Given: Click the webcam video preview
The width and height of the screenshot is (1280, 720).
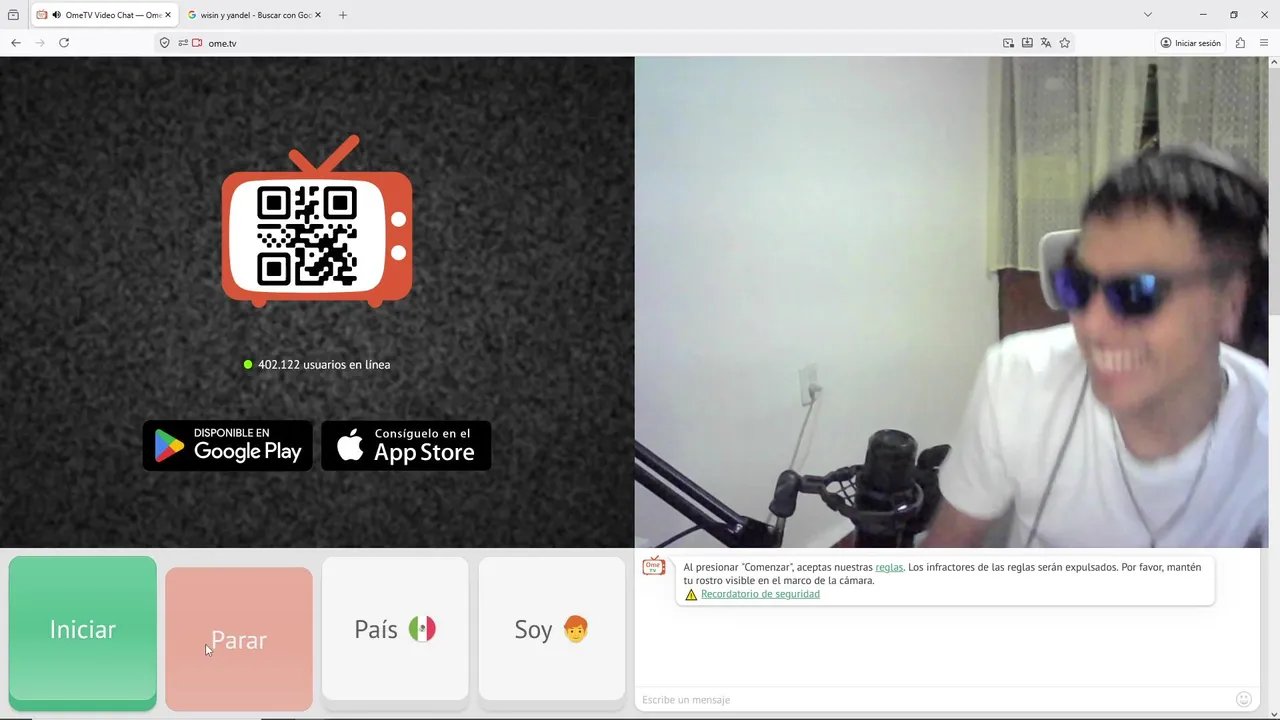Looking at the screenshot, I should (951, 302).
